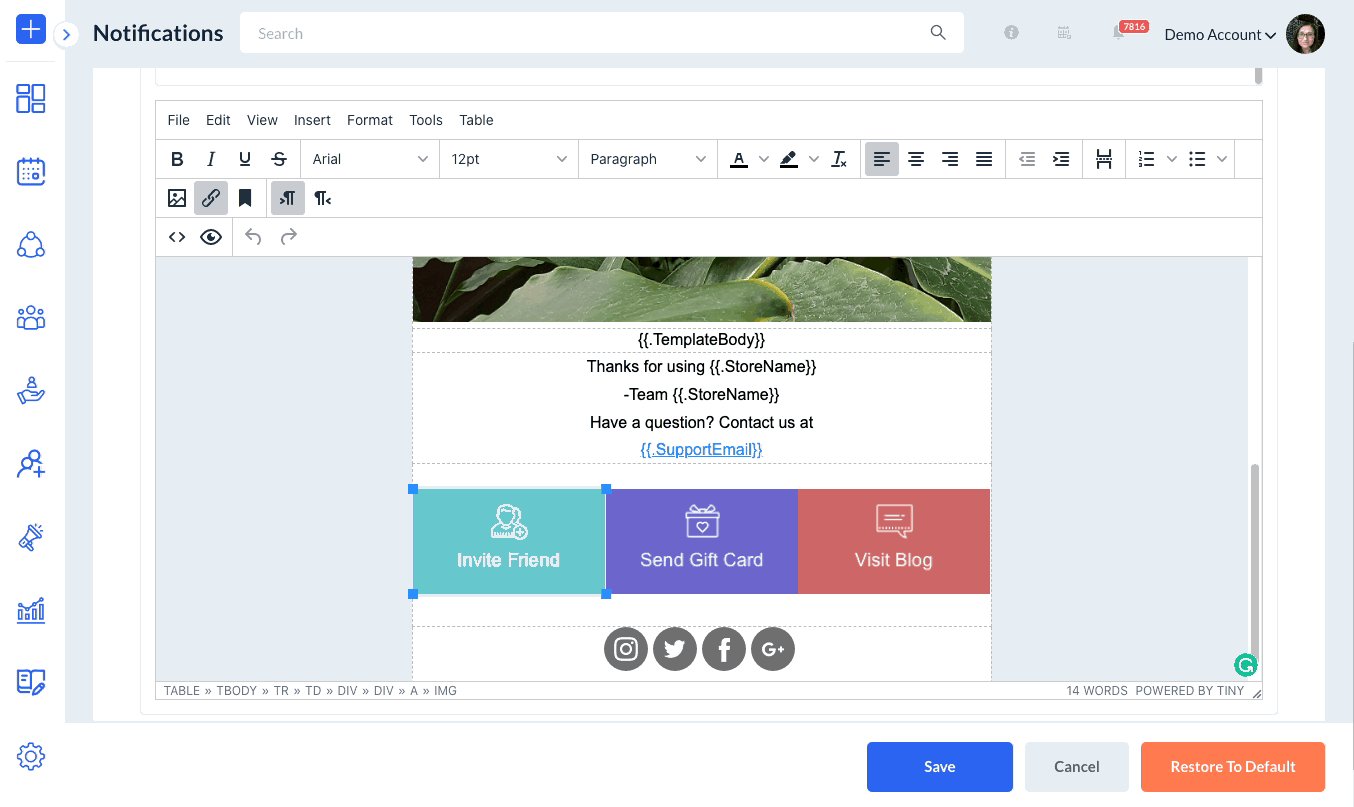This screenshot has height=807, width=1354.
Task: Click the Undo arrow icon
Action: [x=254, y=237]
